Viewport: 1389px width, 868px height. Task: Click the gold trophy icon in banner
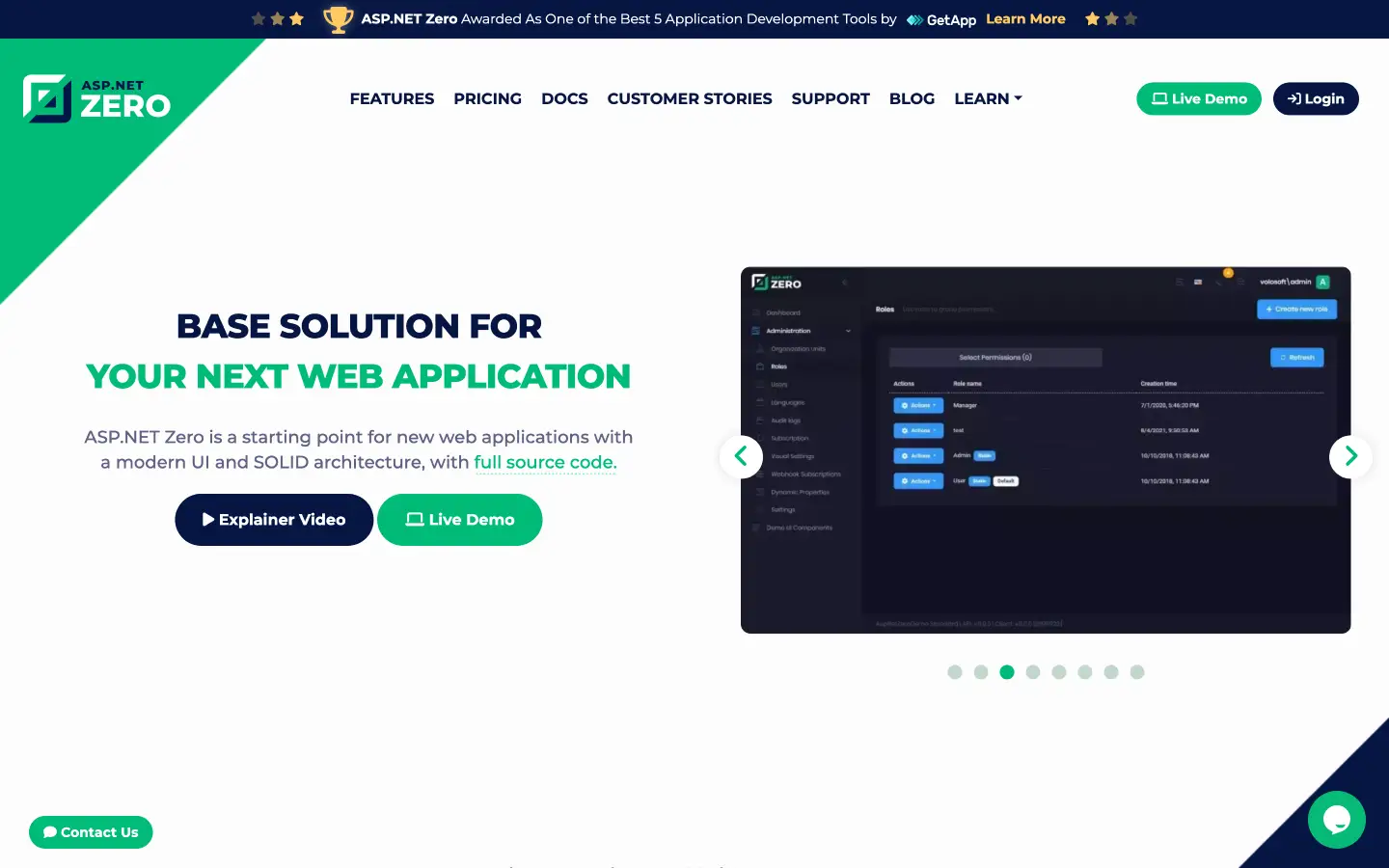tap(338, 19)
